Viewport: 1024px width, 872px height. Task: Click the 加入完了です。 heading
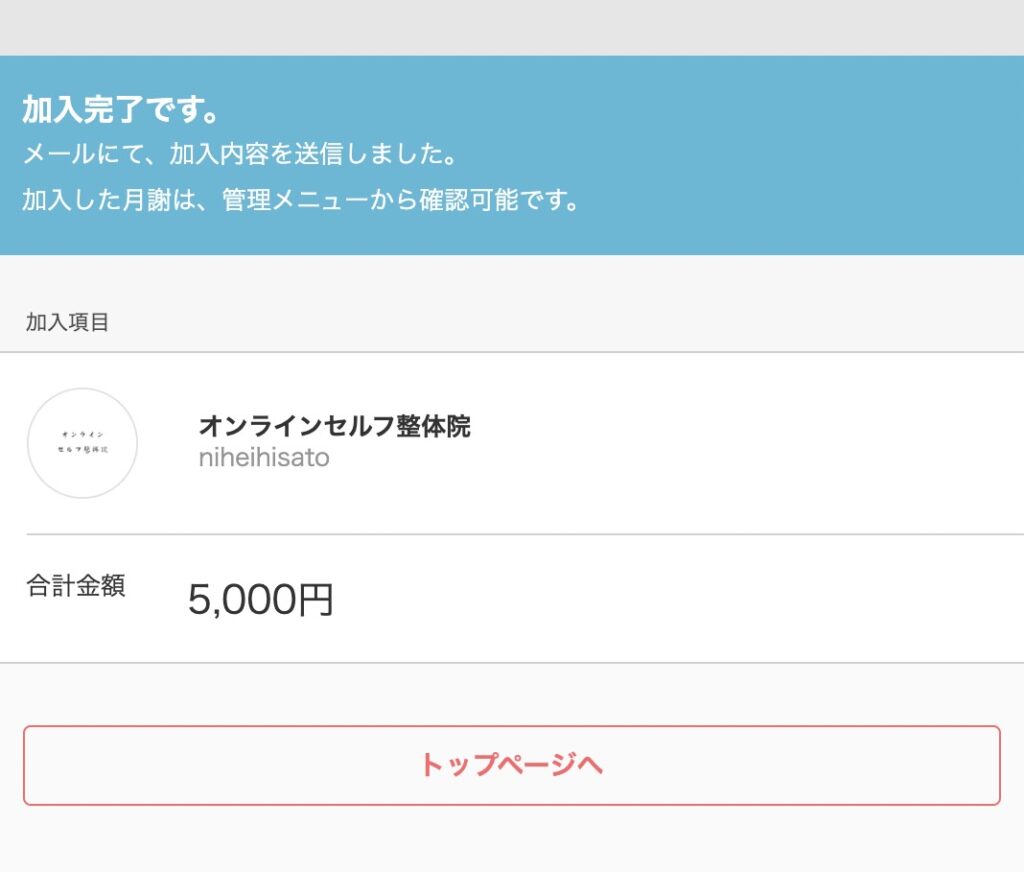point(120,109)
